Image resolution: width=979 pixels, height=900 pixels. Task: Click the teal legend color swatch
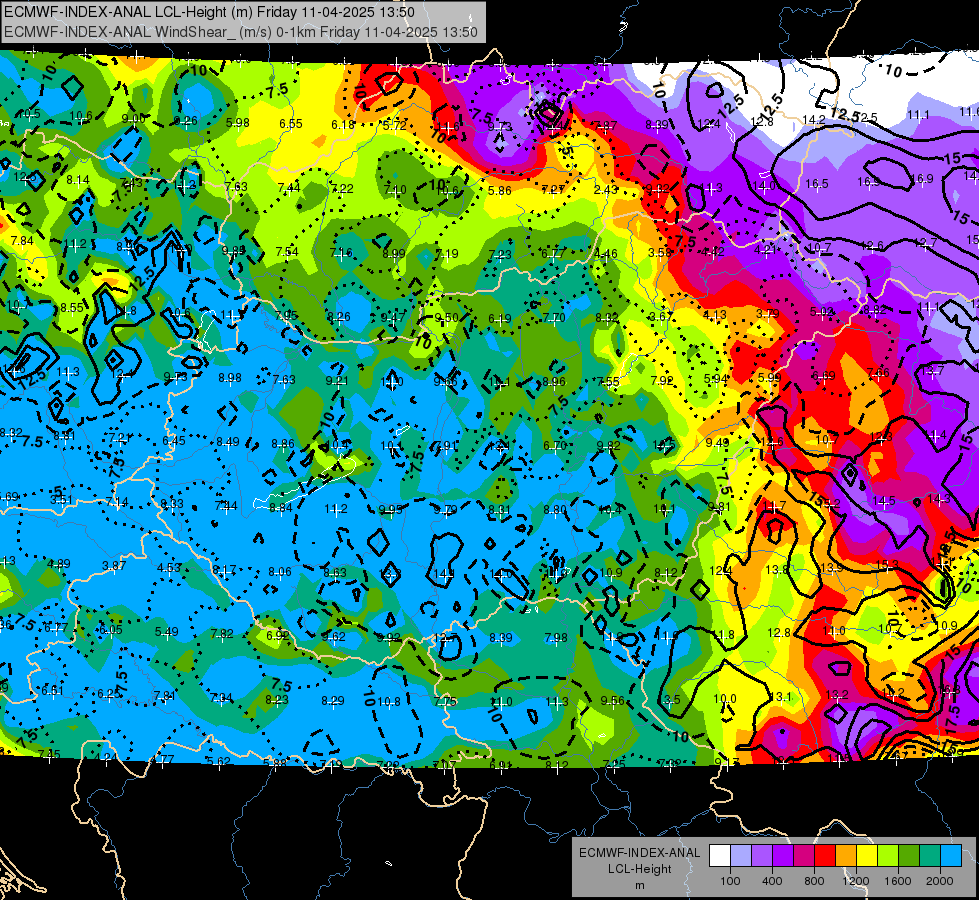(x=930, y=856)
